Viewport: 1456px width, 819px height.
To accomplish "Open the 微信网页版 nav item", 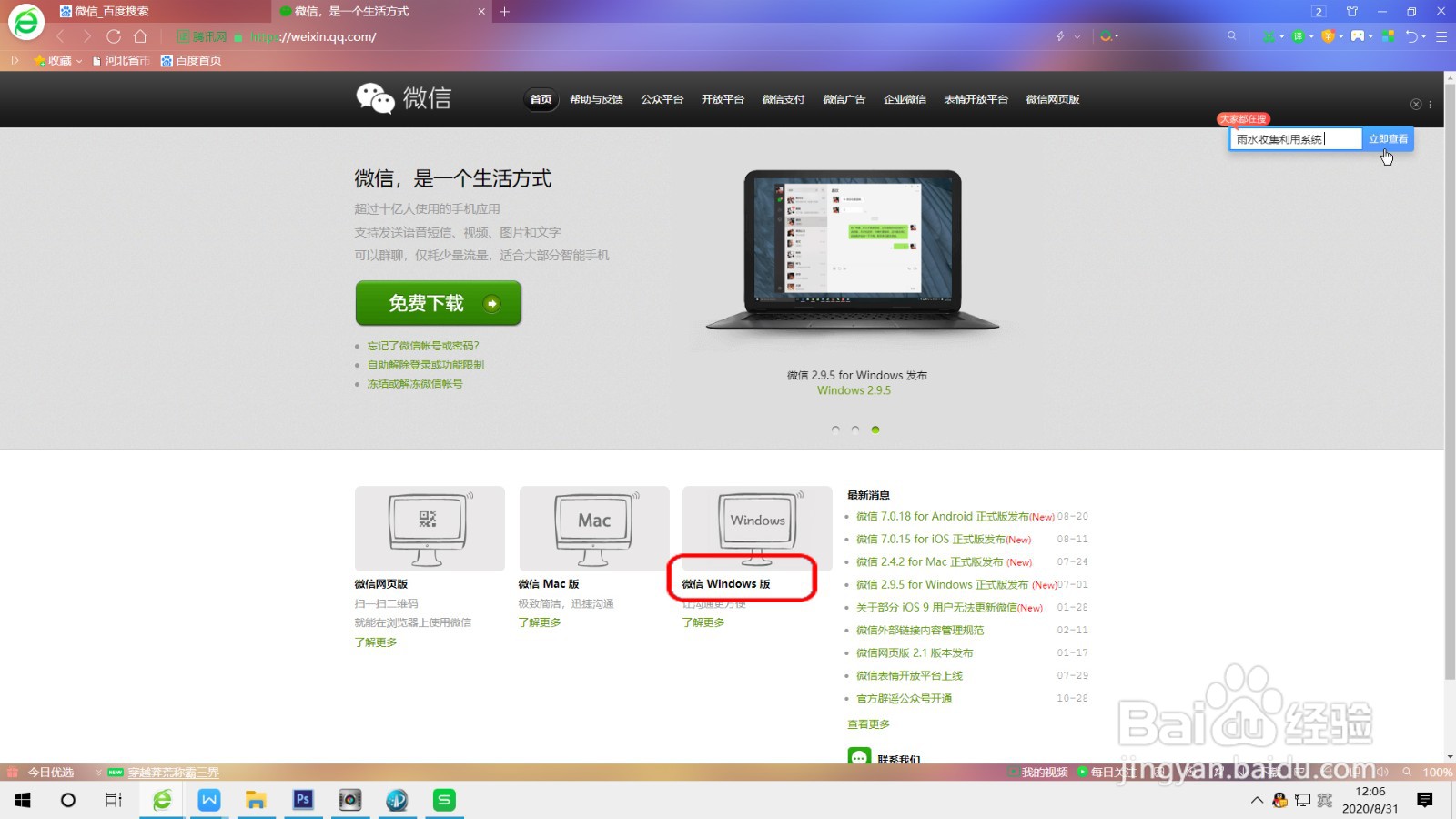I will [x=1053, y=99].
